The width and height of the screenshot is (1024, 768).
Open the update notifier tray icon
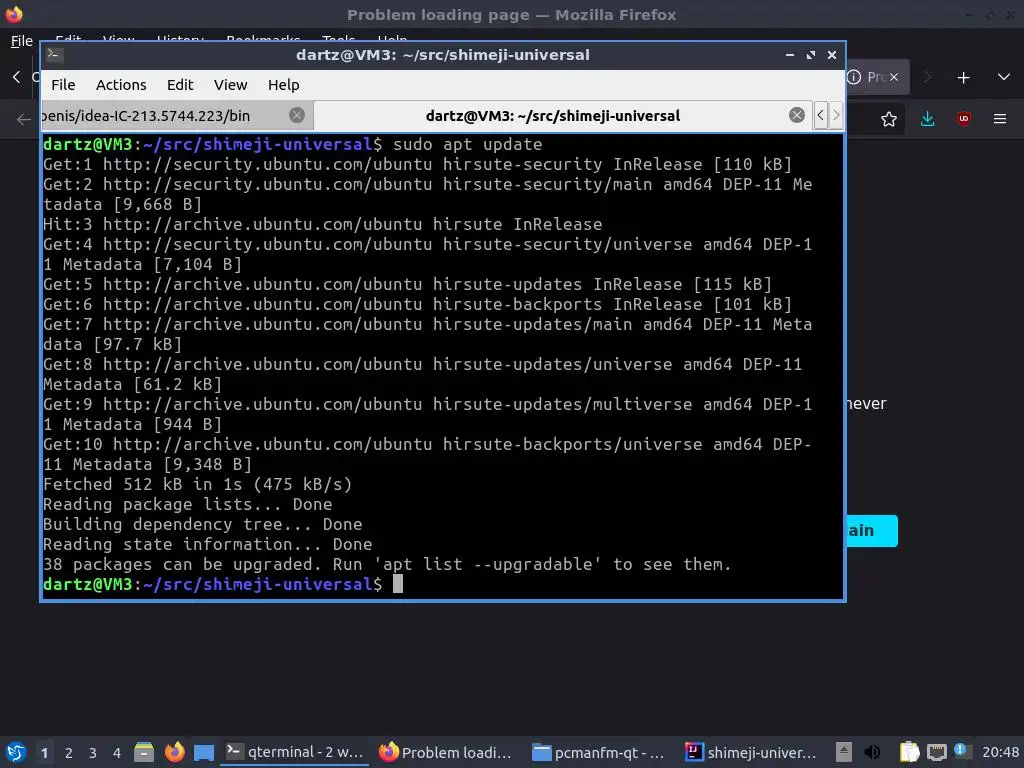pyautogui.click(x=961, y=751)
